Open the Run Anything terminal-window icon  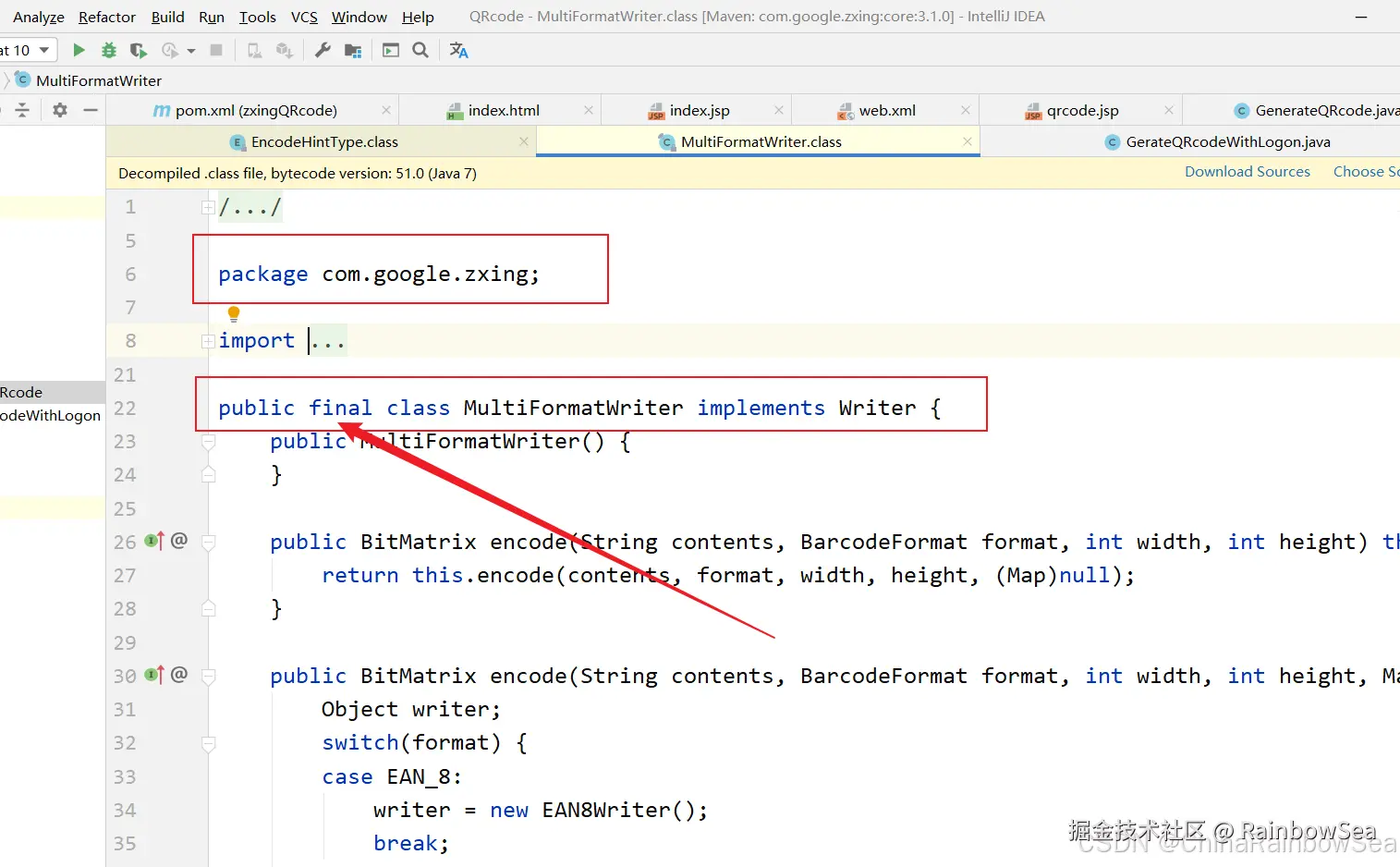coord(391,50)
